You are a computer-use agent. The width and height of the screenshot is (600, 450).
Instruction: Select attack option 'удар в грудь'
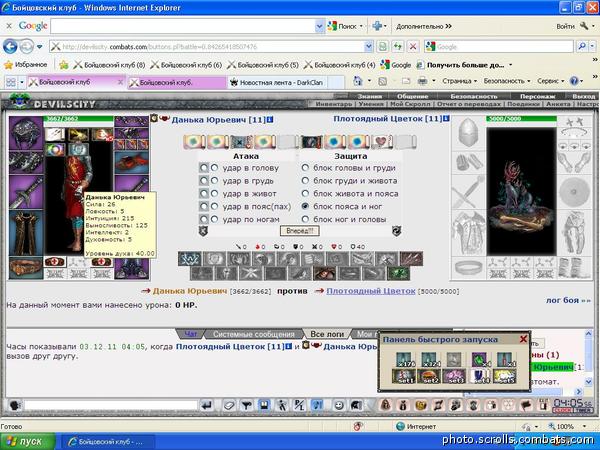[x=214, y=181]
